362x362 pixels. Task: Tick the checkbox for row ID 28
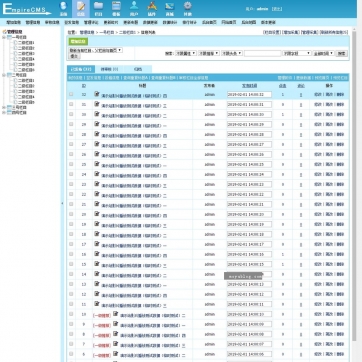click(x=71, y=134)
